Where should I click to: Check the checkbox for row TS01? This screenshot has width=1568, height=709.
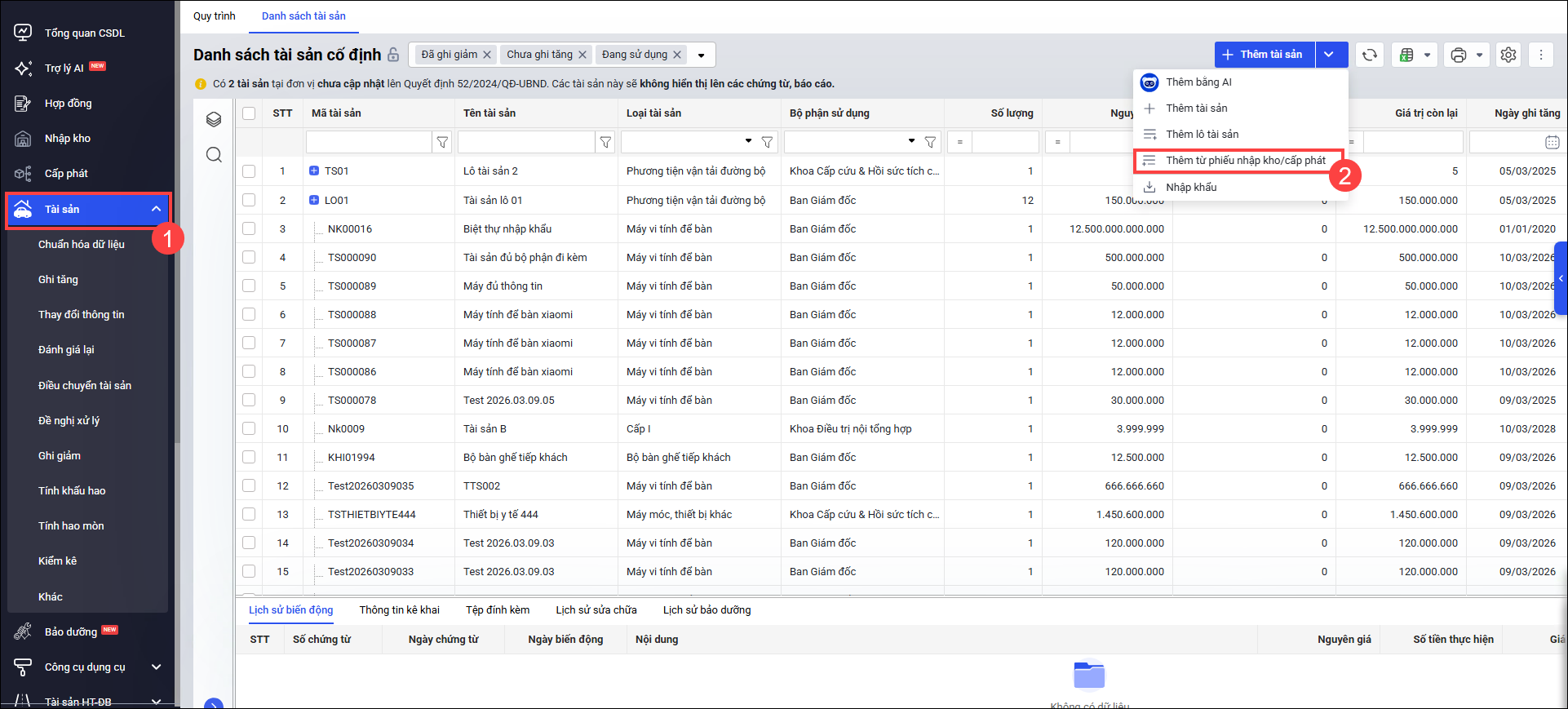(249, 171)
